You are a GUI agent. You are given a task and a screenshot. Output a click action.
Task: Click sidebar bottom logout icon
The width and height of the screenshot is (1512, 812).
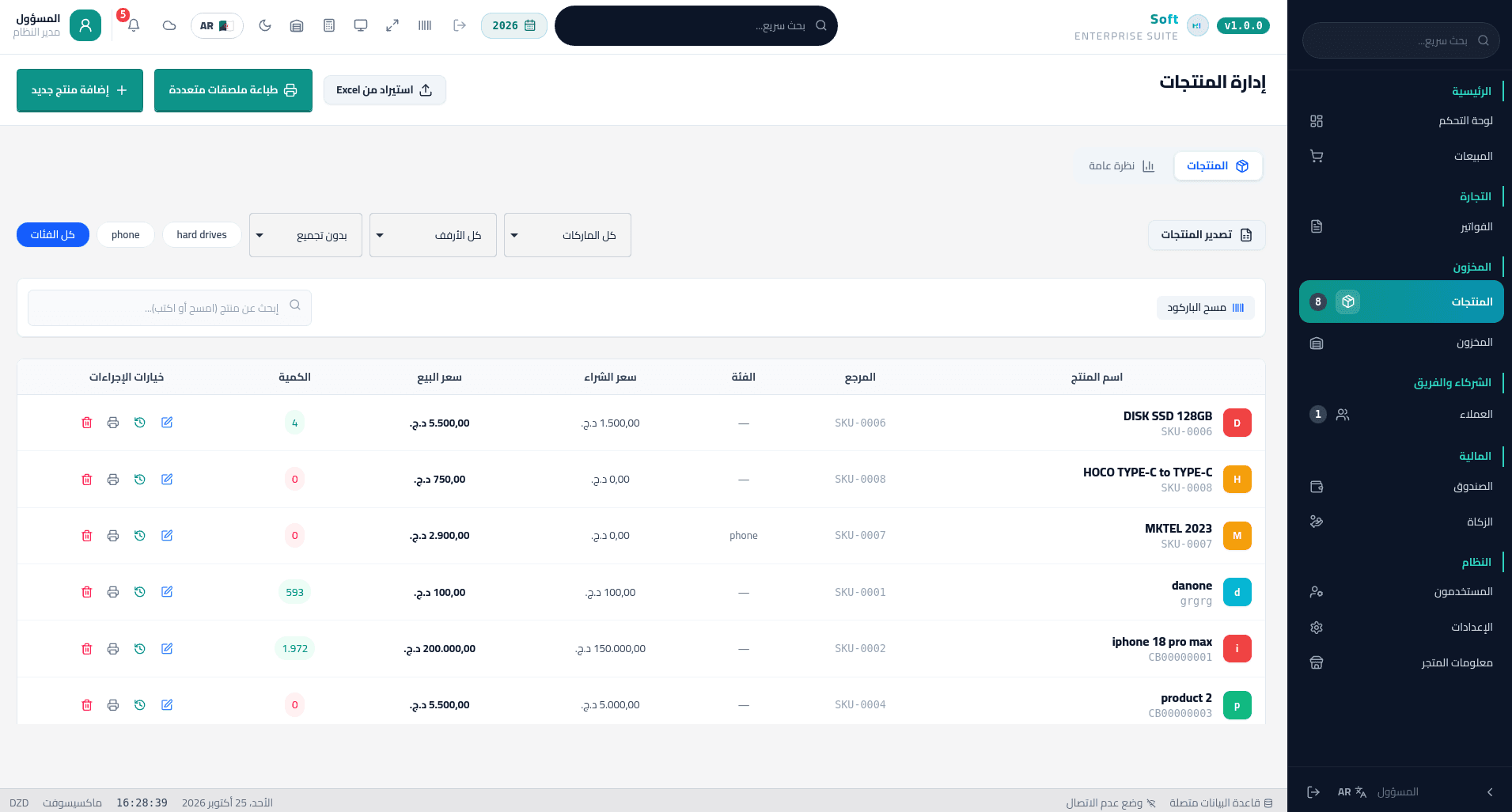[x=1313, y=792]
